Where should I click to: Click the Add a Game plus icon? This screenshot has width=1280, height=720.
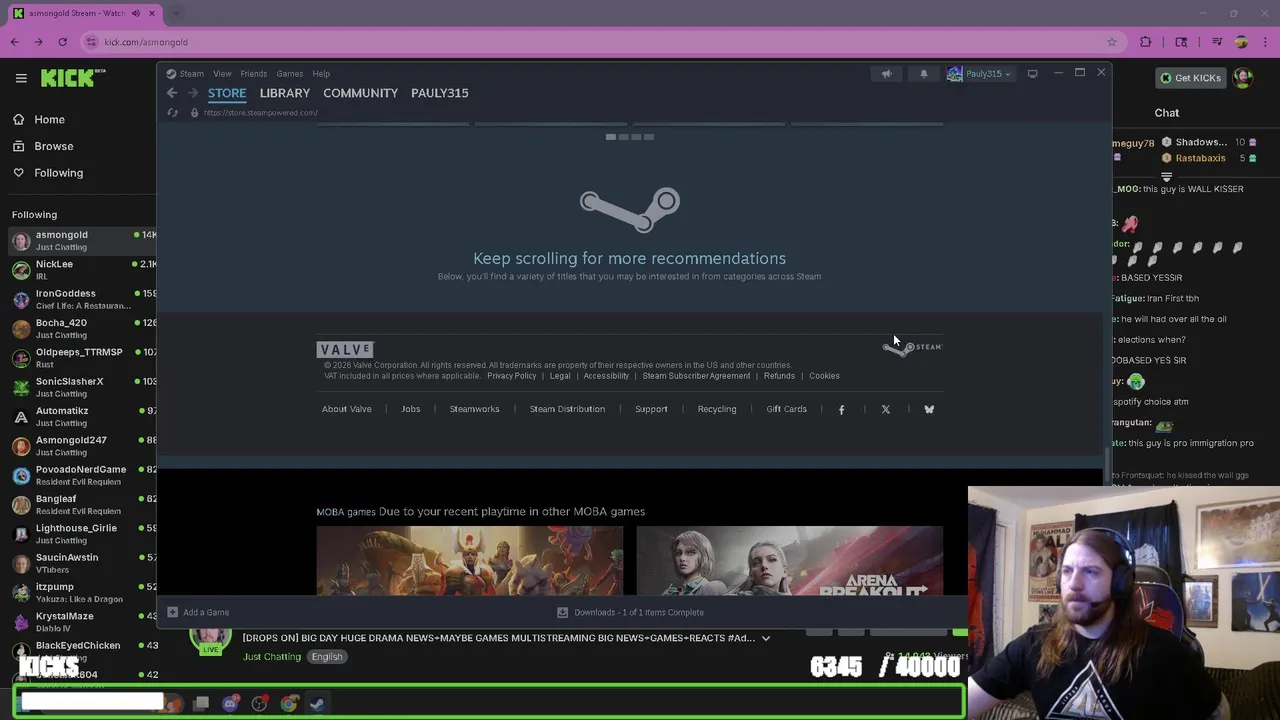pyautogui.click(x=173, y=612)
